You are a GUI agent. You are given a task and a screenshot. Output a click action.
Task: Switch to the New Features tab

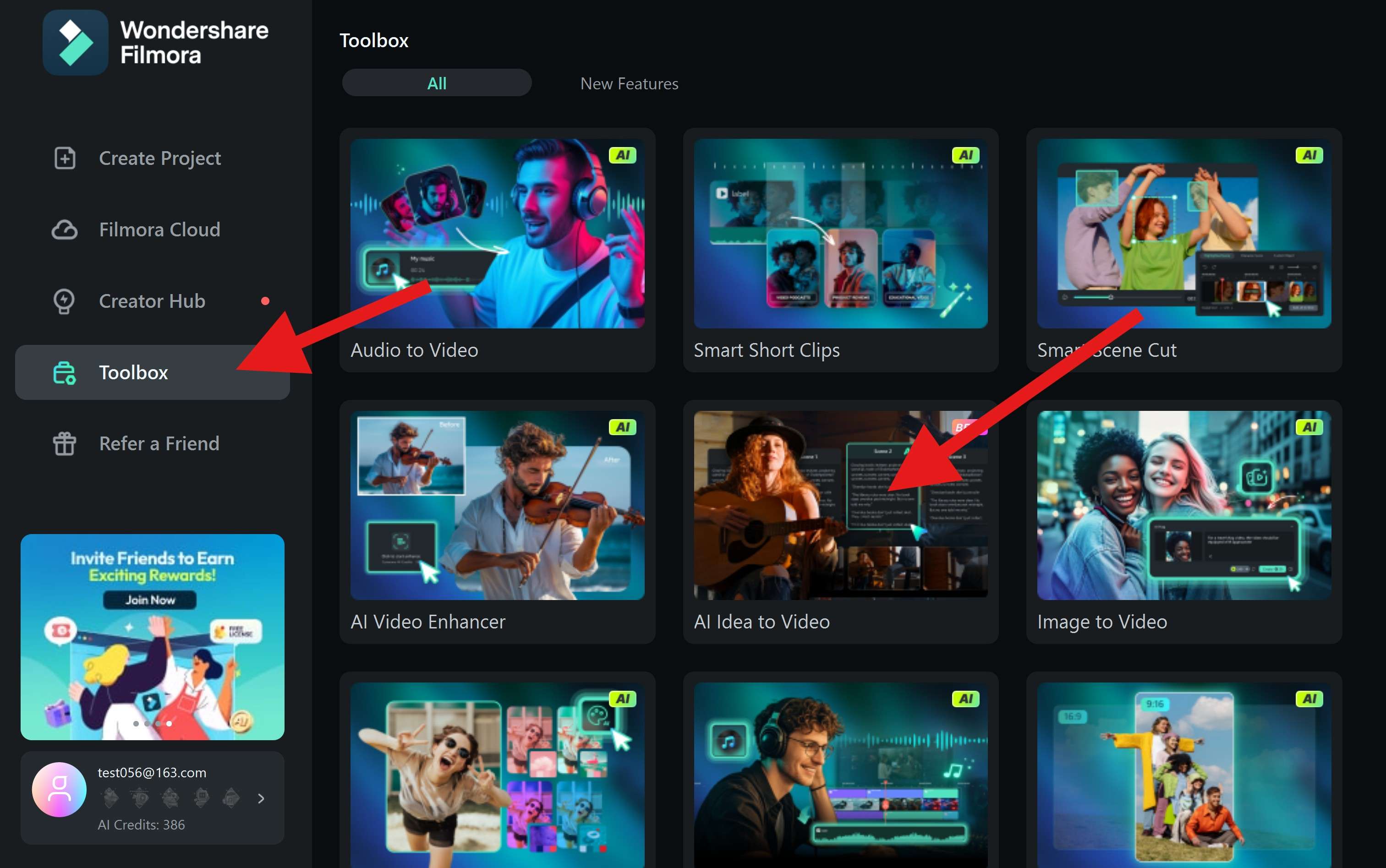coord(629,84)
